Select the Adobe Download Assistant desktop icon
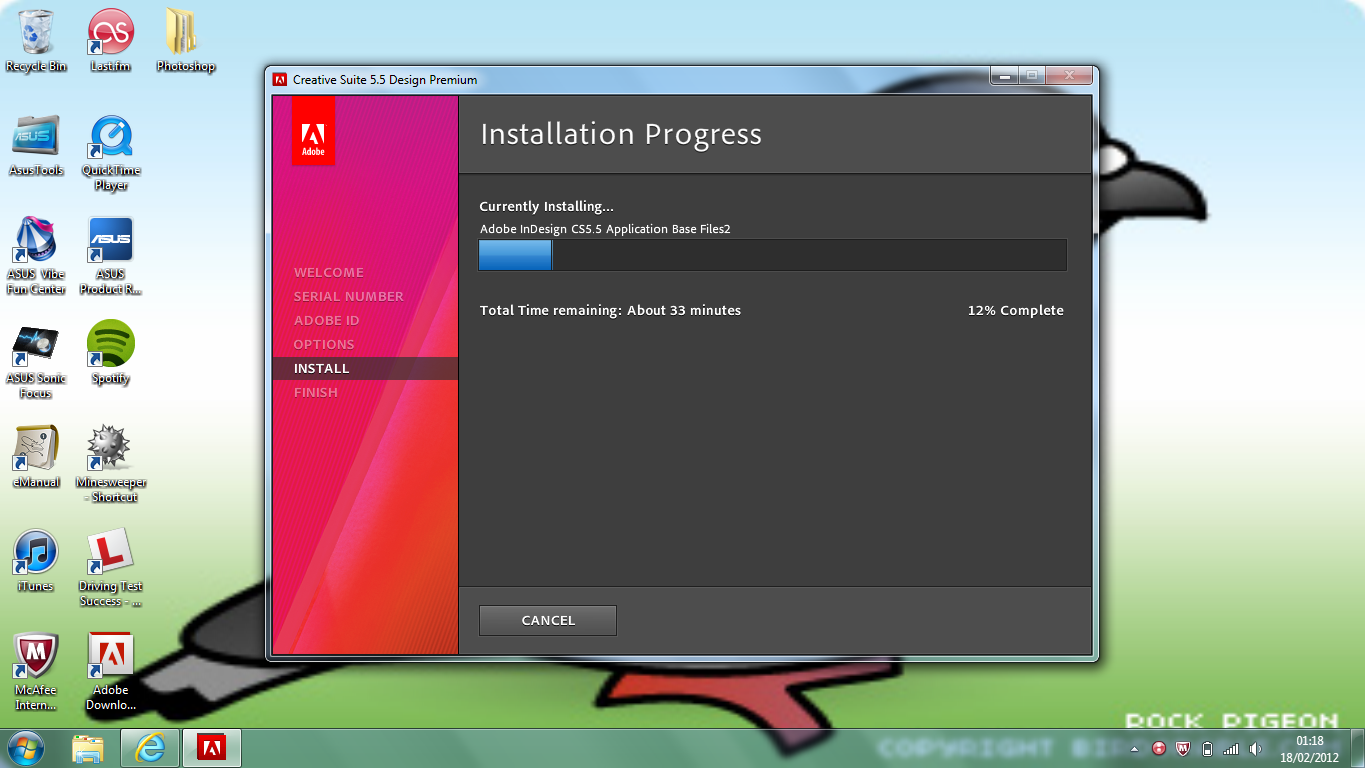This screenshot has width=1366, height=768. (111, 672)
